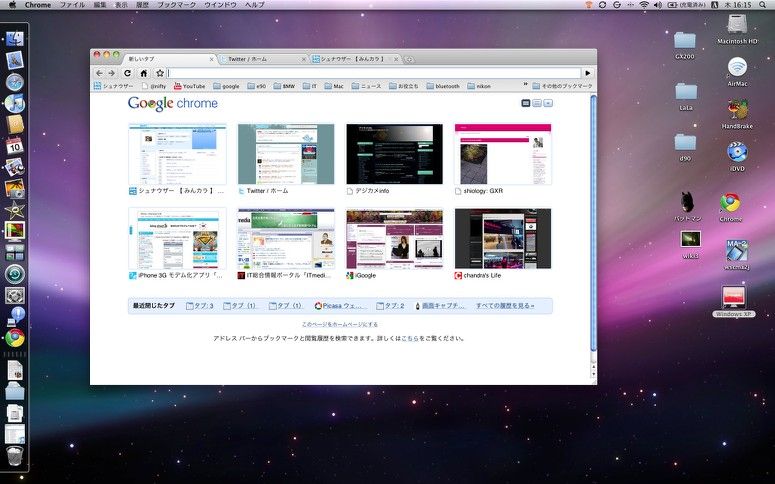Open a new tab with plus button

409,59
